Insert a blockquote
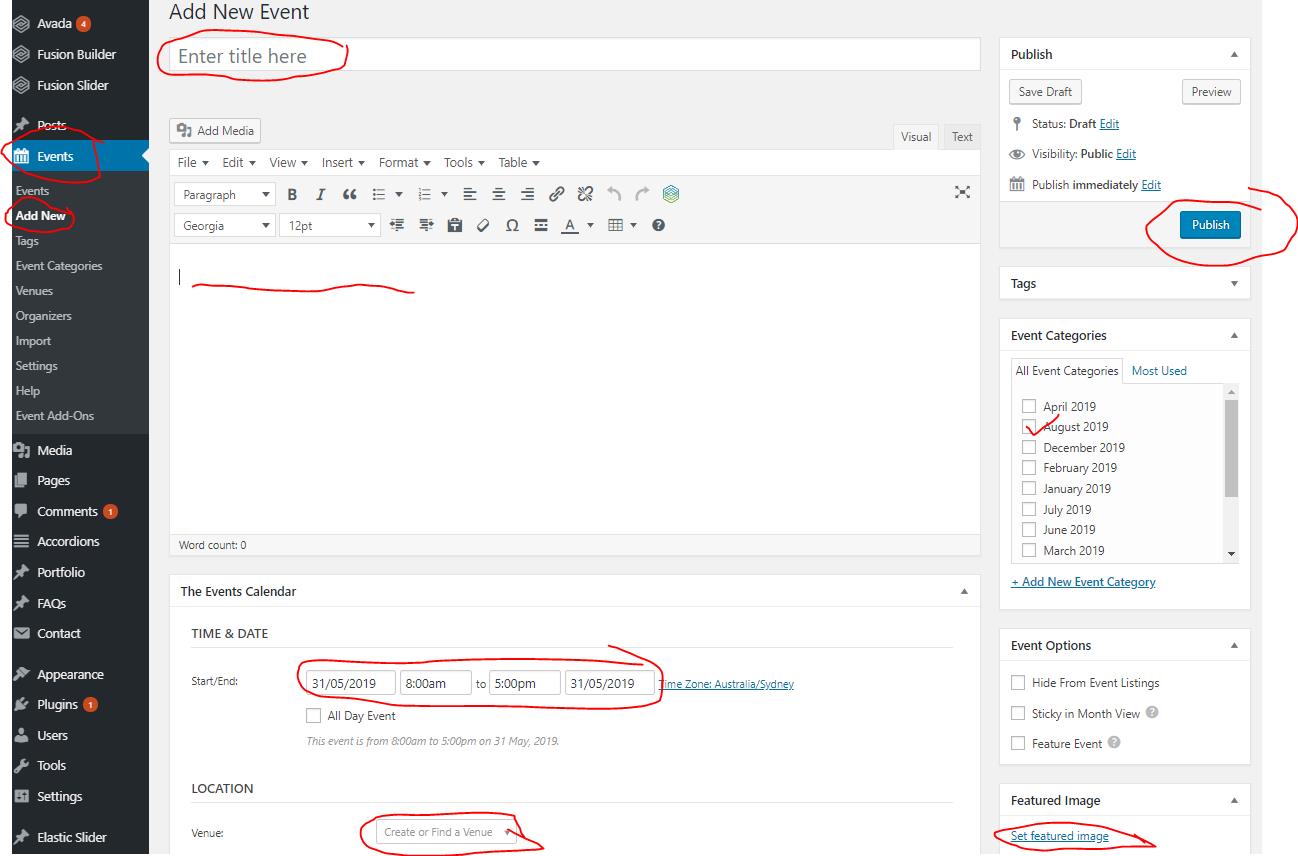 (x=349, y=194)
